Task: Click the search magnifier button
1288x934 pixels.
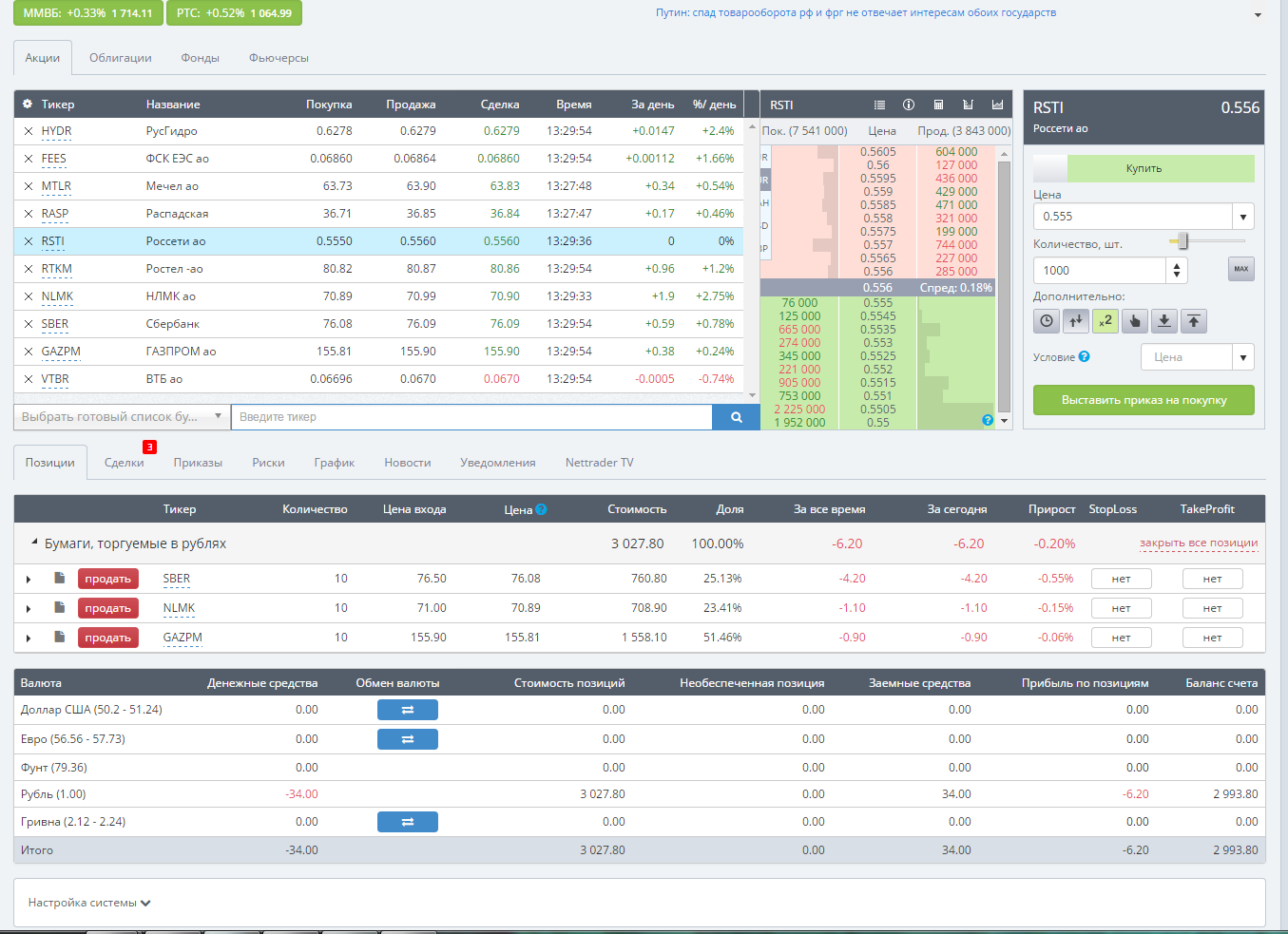Action: 736,417
